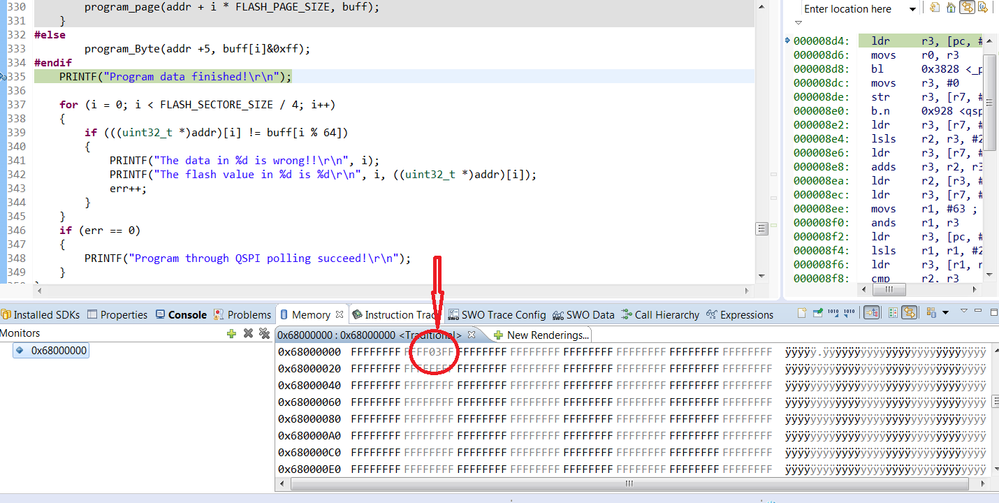Click memory row address 0x68000020
This screenshot has width=999, height=503.
(310, 368)
